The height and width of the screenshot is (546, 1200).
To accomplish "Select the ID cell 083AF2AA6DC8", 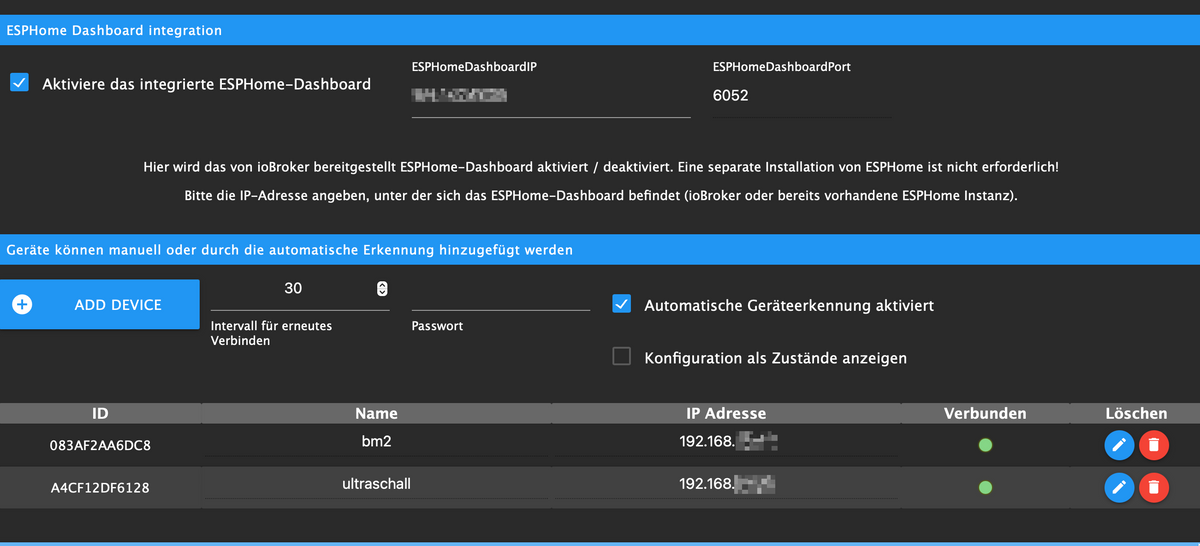I will [x=100, y=445].
